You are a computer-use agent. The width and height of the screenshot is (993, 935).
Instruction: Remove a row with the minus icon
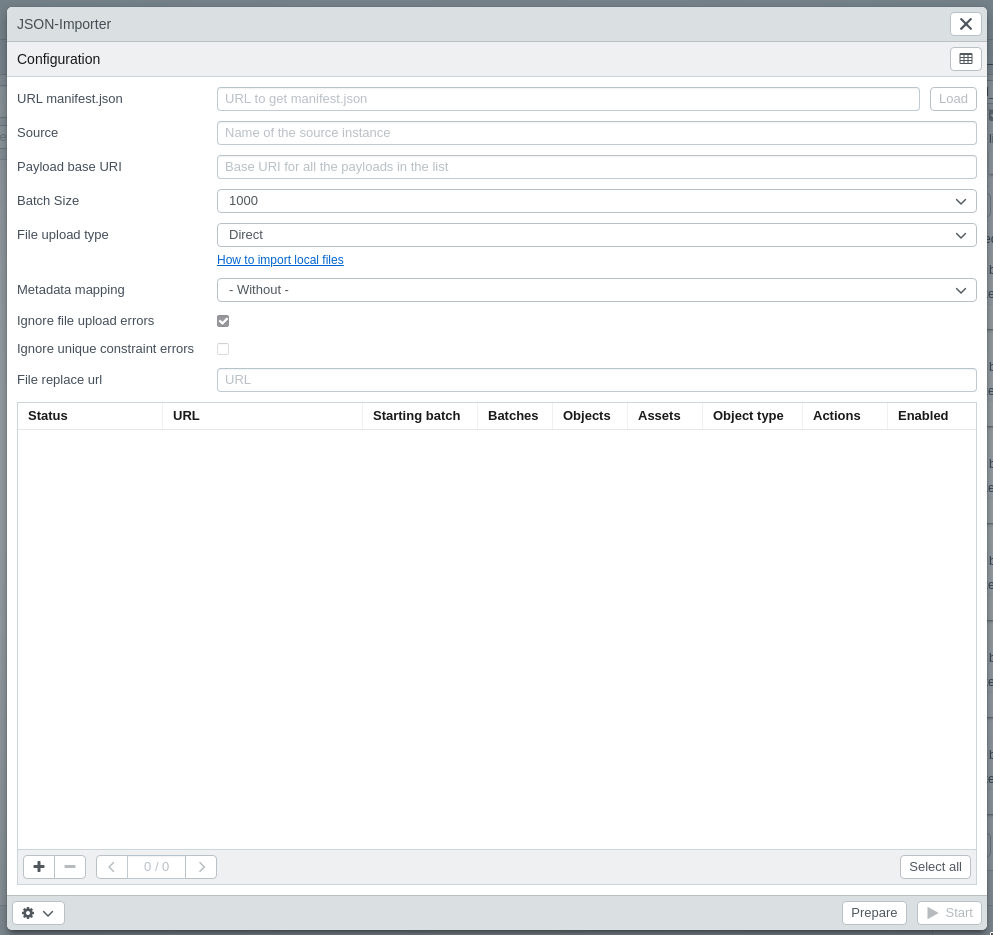click(70, 867)
